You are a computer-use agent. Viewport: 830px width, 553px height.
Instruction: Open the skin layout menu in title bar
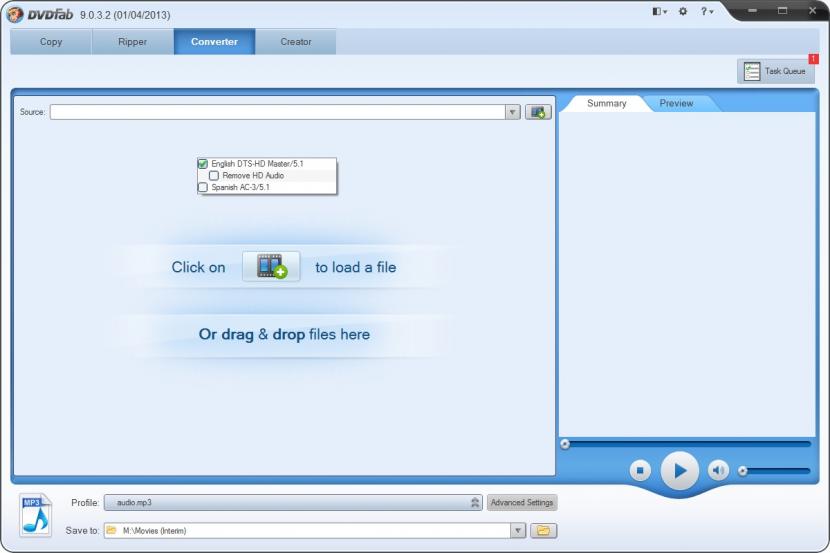659,11
